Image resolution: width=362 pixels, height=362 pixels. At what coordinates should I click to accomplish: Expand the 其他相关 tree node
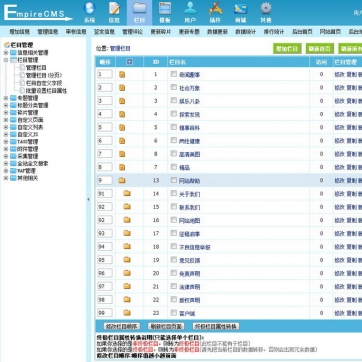coord(6,178)
